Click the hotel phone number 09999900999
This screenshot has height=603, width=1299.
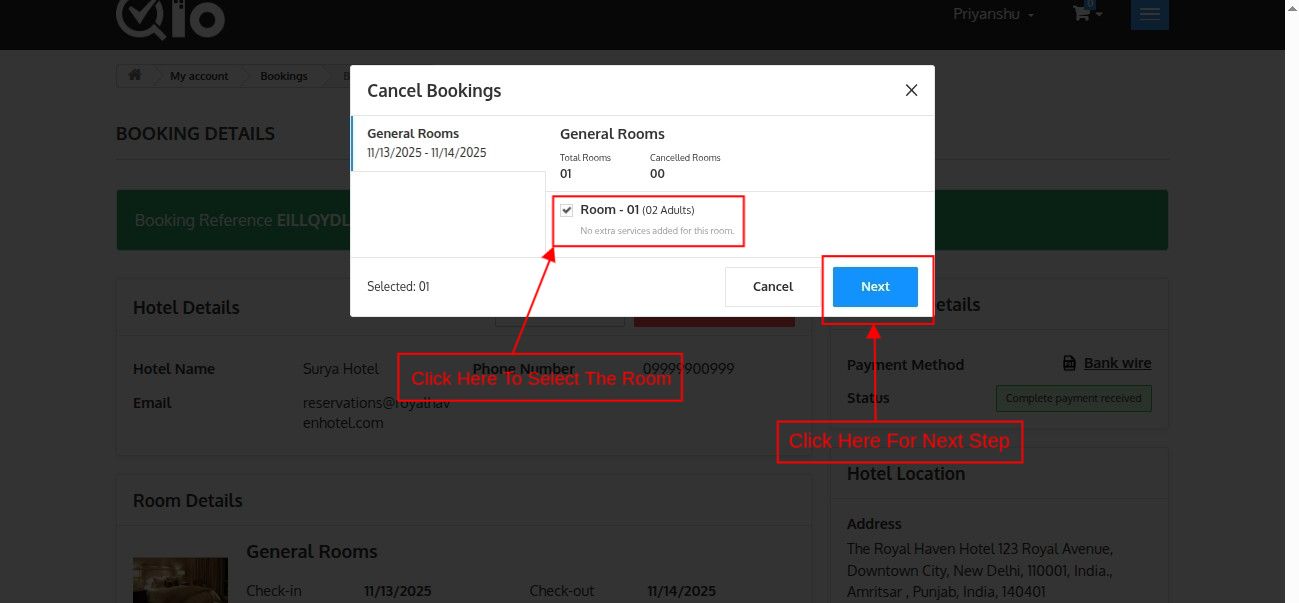[x=688, y=368]
